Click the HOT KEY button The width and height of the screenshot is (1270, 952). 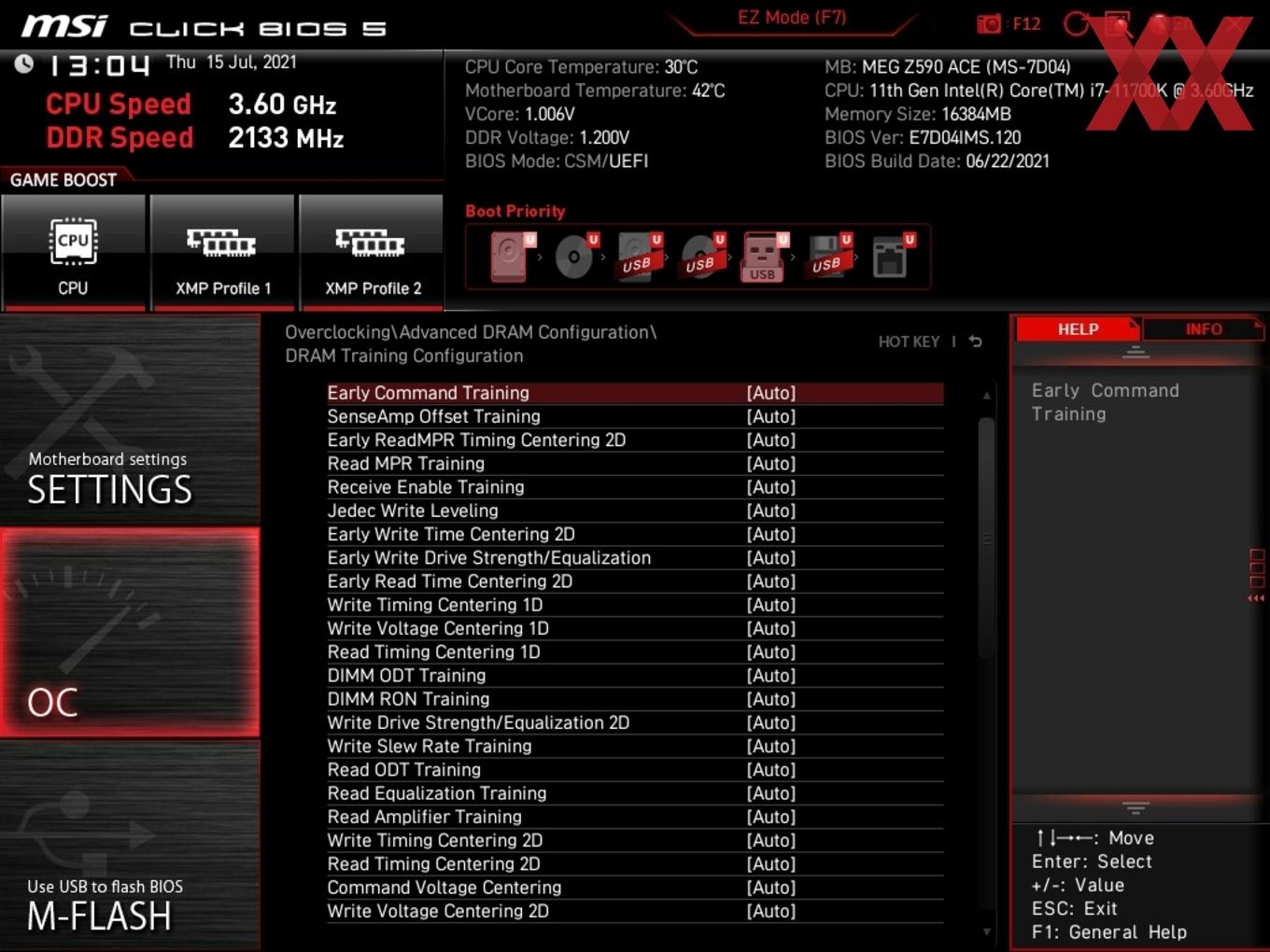point(909,342)
